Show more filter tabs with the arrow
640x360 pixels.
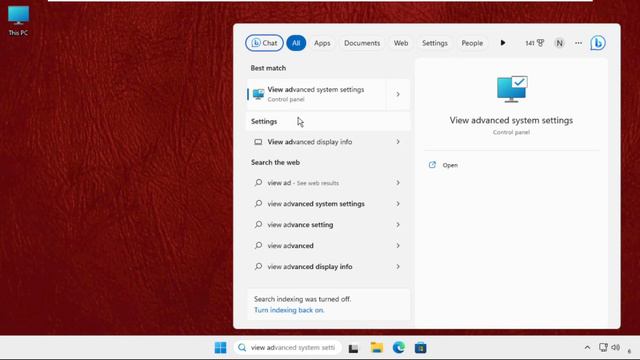tap(503, 43)
